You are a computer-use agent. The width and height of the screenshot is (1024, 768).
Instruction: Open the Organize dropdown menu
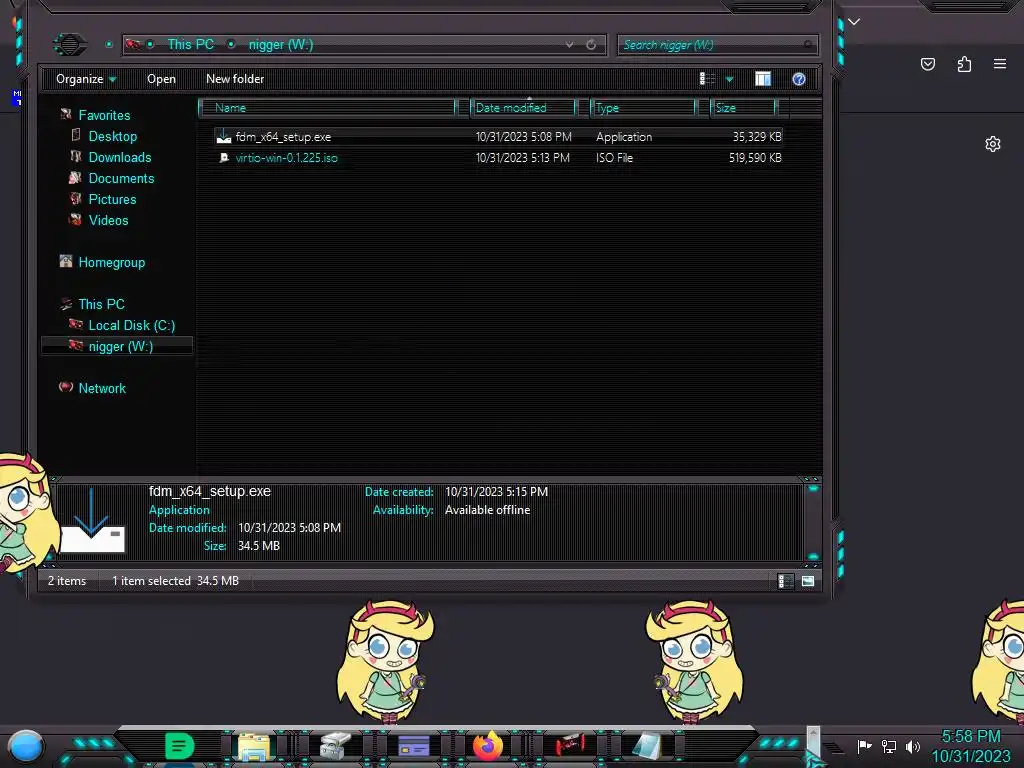[86, 79]
